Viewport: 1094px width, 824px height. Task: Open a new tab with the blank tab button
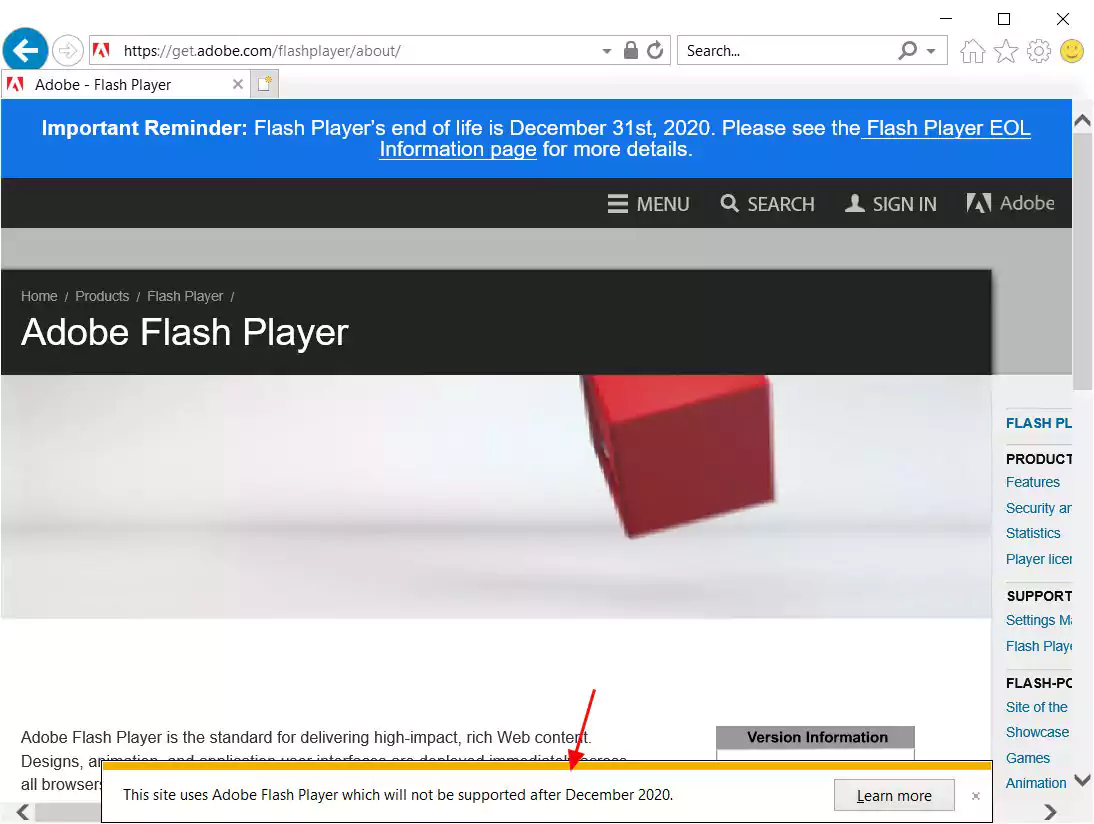point(264,84)
